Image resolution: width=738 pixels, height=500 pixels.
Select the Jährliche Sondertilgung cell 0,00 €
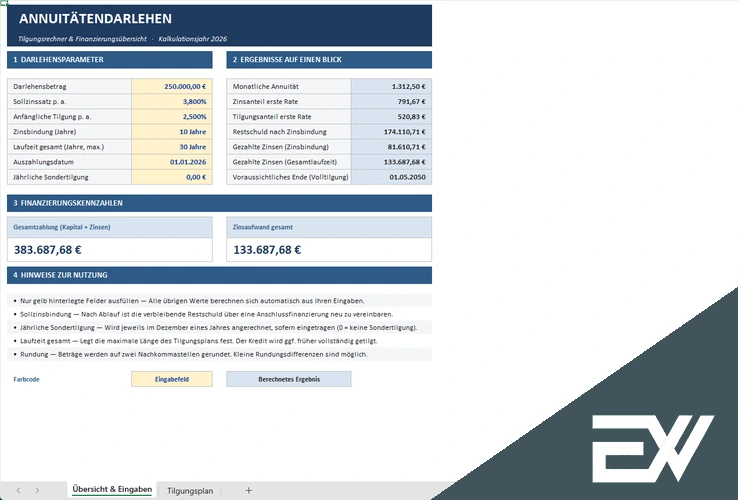coord(172,177)
